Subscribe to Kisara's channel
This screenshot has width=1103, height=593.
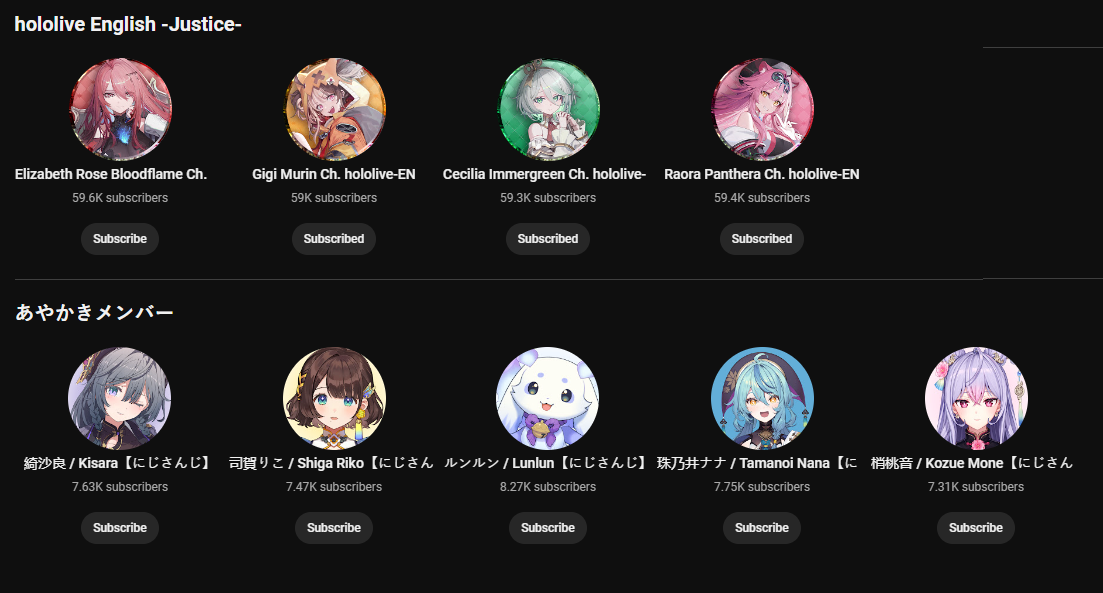(120, 528)
